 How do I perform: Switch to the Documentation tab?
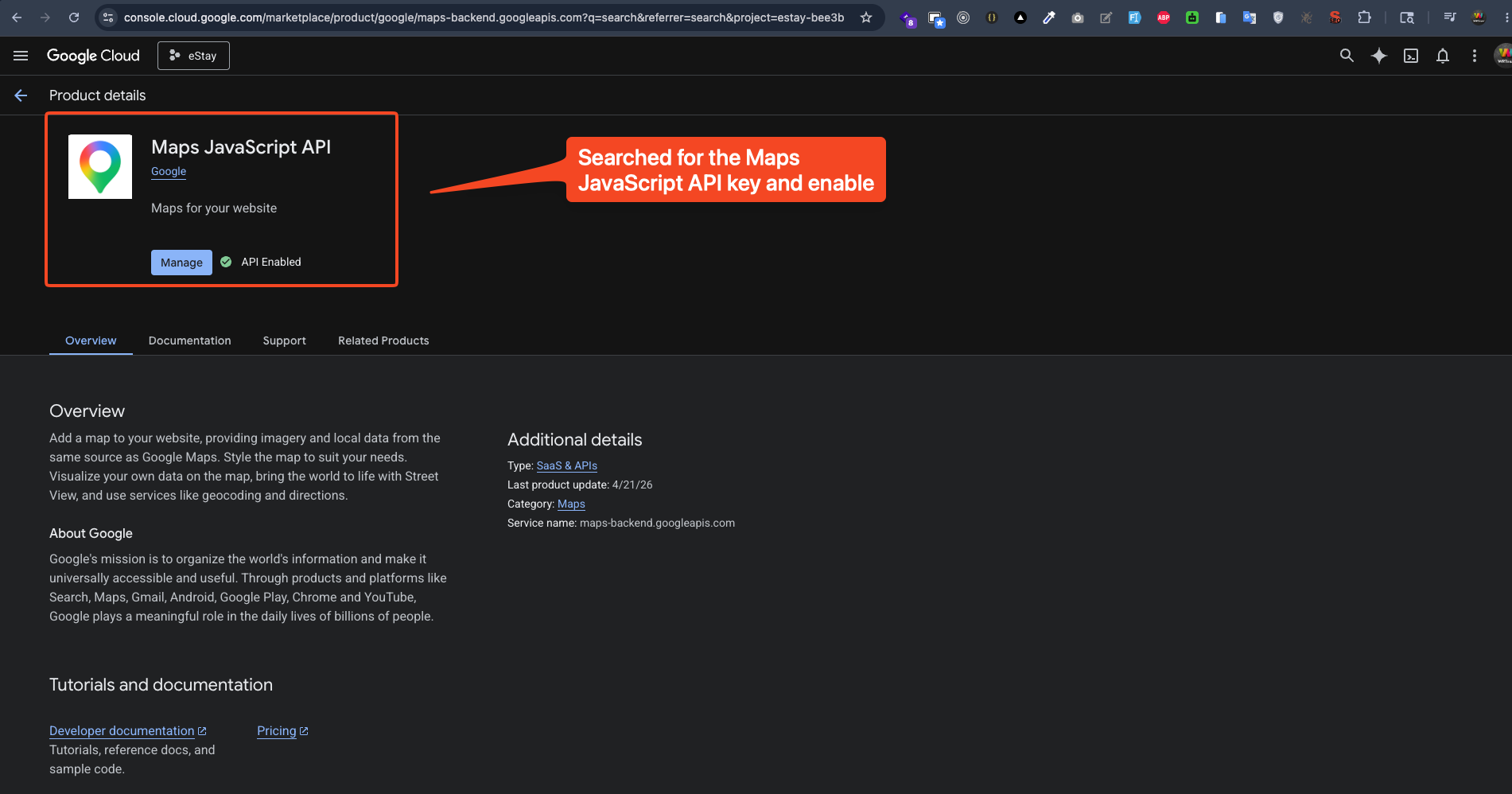190,341
